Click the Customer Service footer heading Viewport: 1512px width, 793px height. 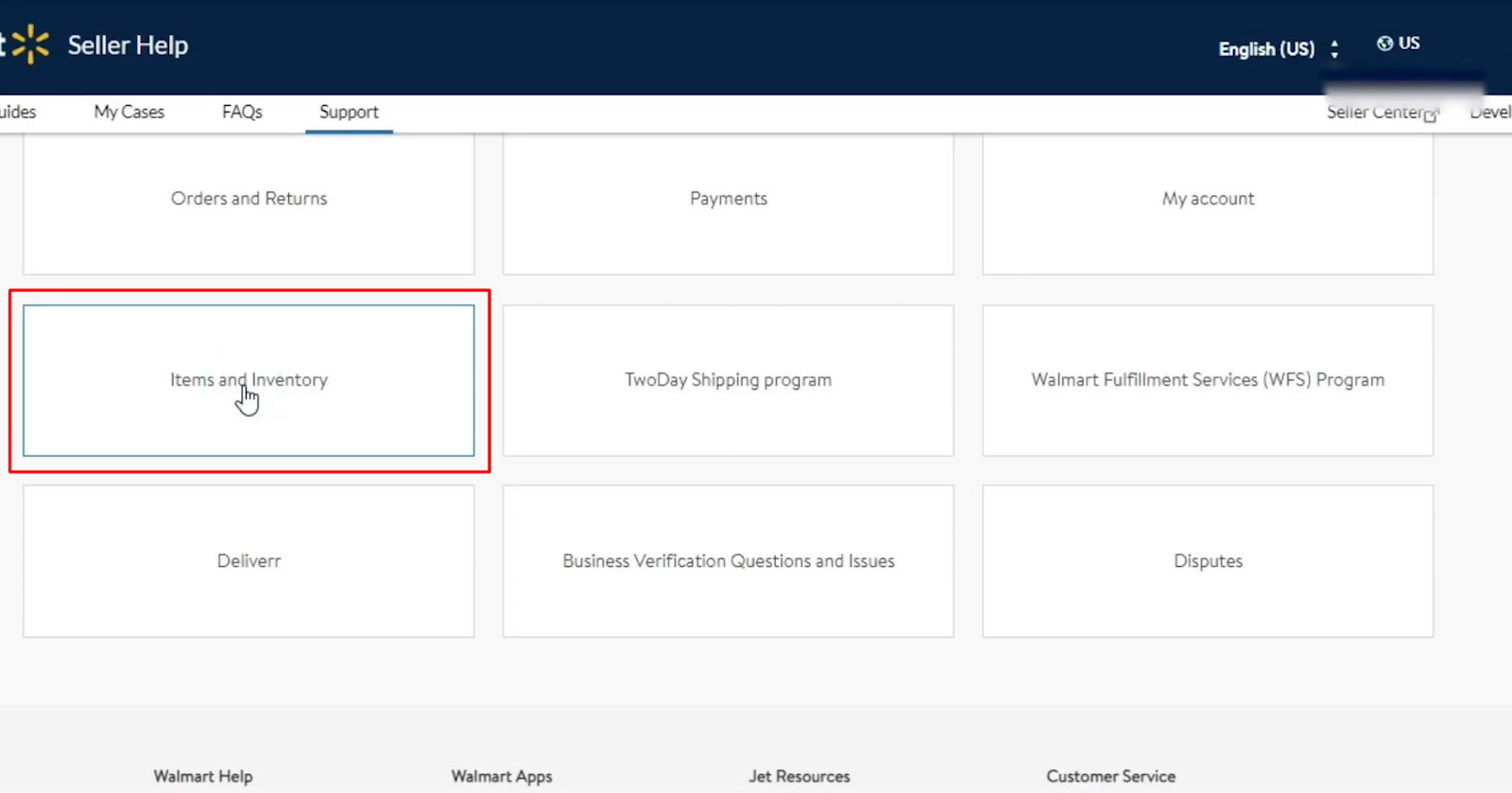click(x=1111, y=776)
